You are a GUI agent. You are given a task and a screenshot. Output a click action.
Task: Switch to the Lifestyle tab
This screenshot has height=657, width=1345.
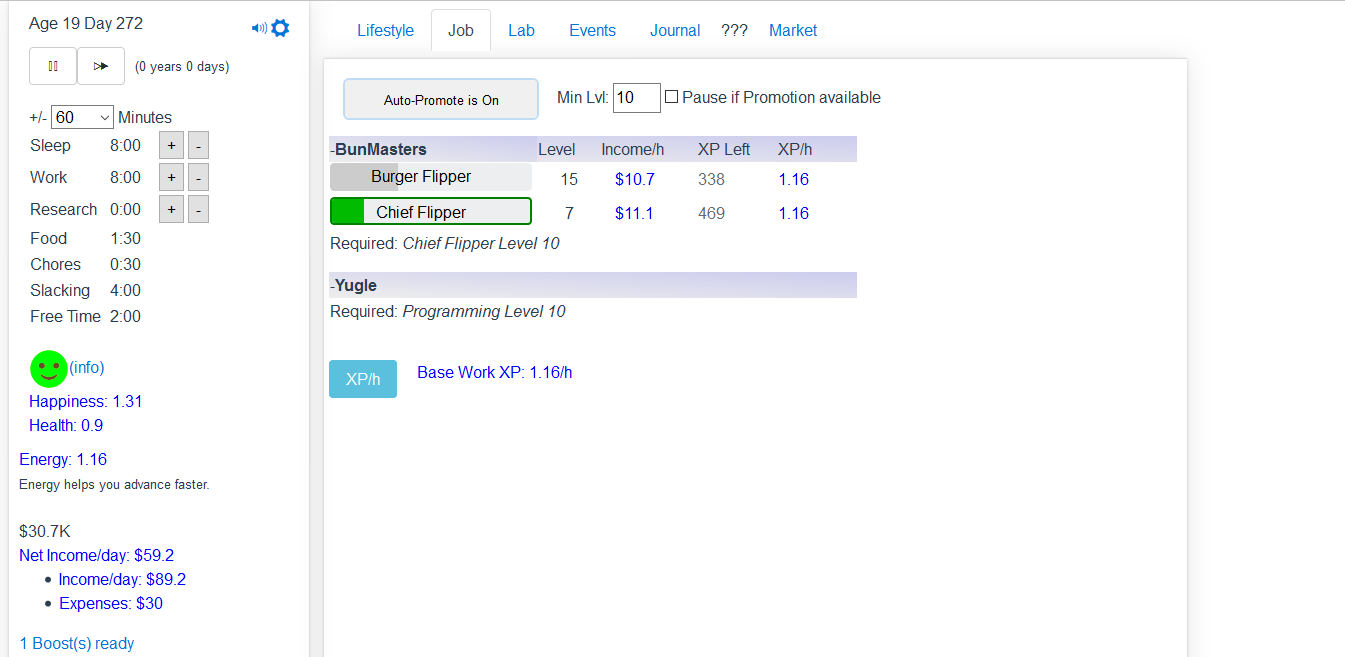(385, 30)
